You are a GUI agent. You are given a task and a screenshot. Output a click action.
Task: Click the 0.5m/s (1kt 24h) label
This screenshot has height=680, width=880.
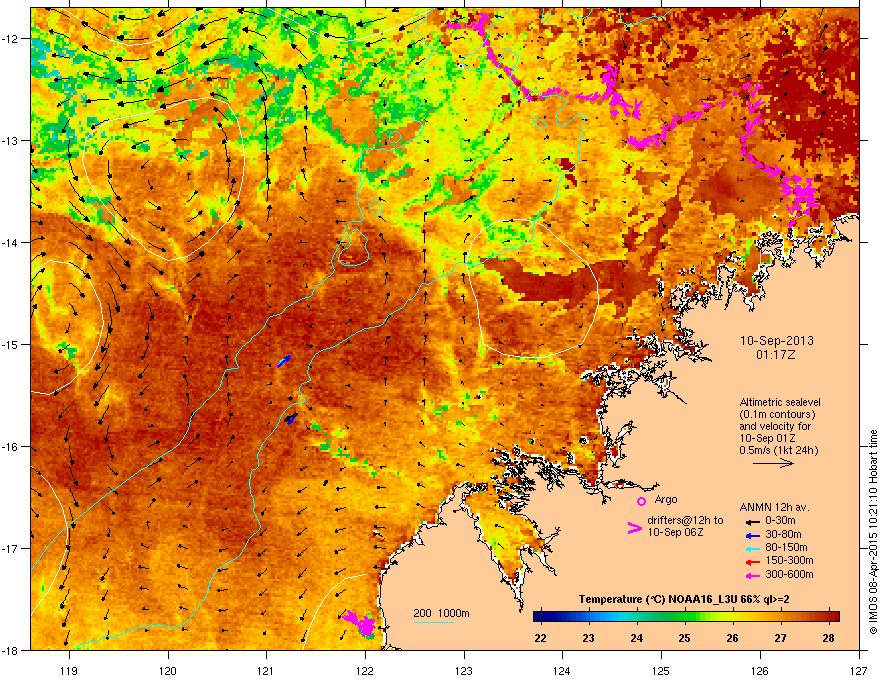[x=778, y=450]
